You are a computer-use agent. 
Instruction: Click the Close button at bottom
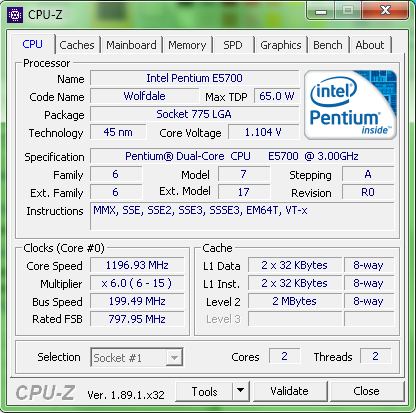366,391
